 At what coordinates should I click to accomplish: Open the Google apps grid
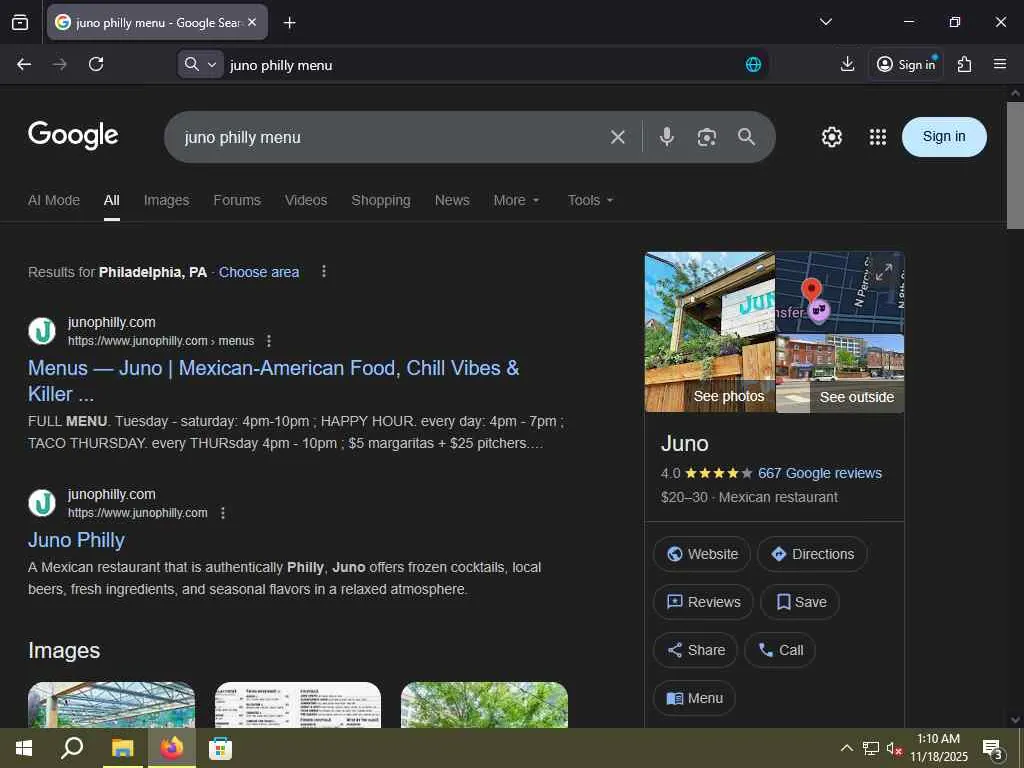(878, 137)
